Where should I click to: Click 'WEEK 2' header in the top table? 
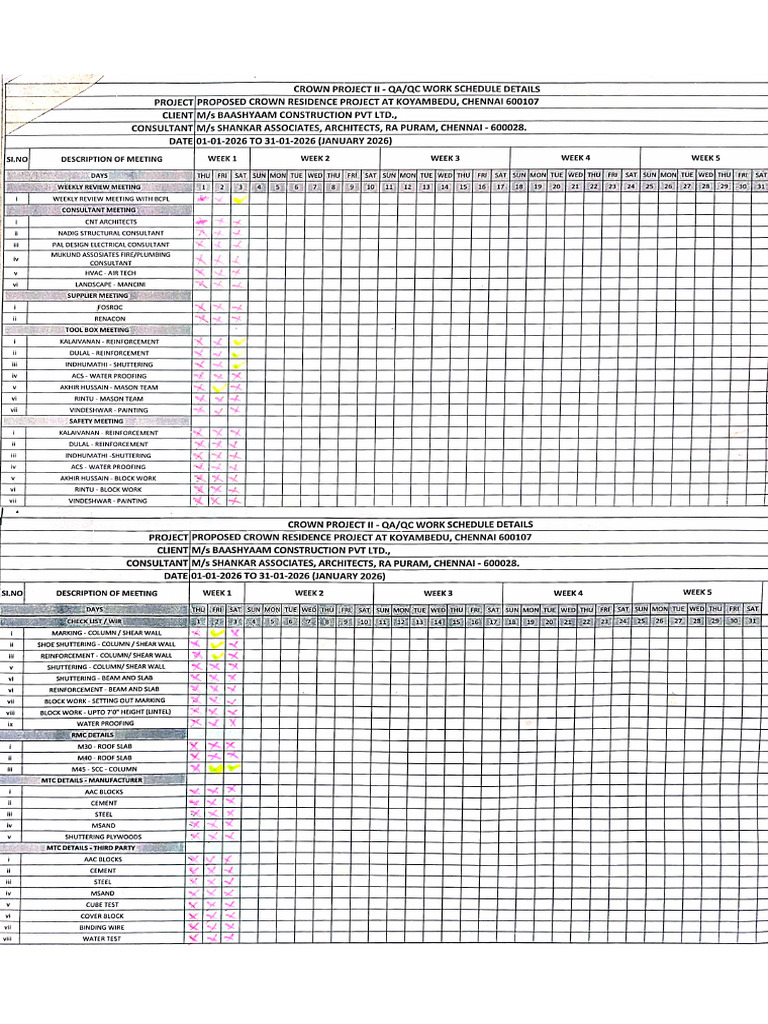click(315, 158)
